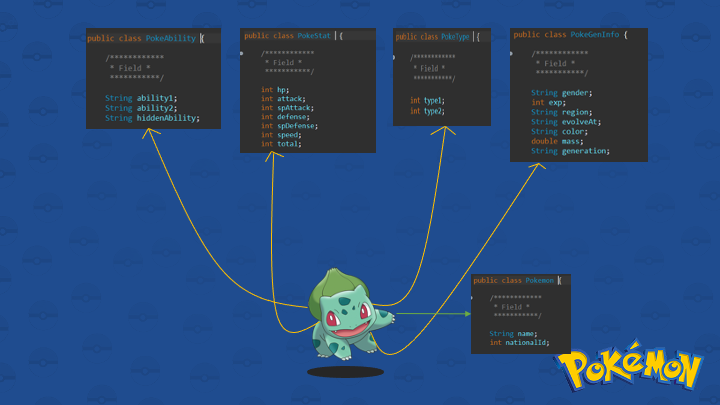Select the 'double mass;' line
The height and width of the screenshot is (405, 720).
[557, 141]
